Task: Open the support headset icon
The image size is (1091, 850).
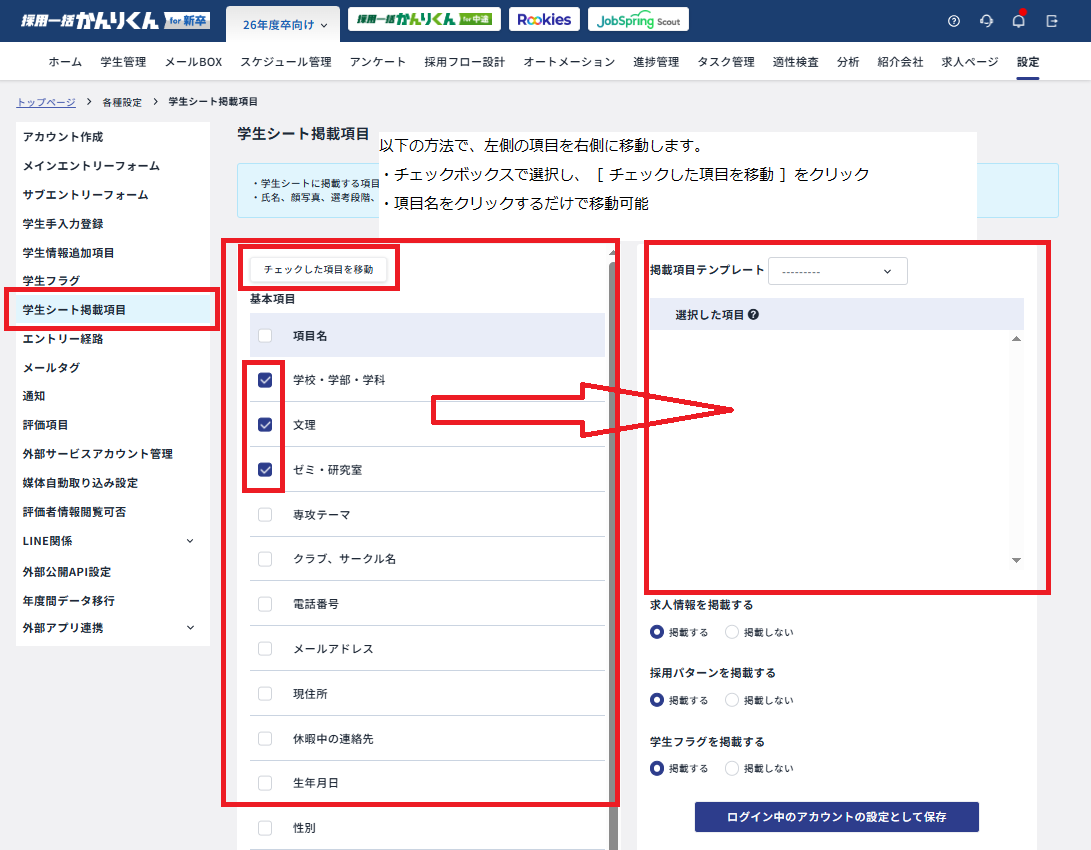Action: click(x=986, y=20)
